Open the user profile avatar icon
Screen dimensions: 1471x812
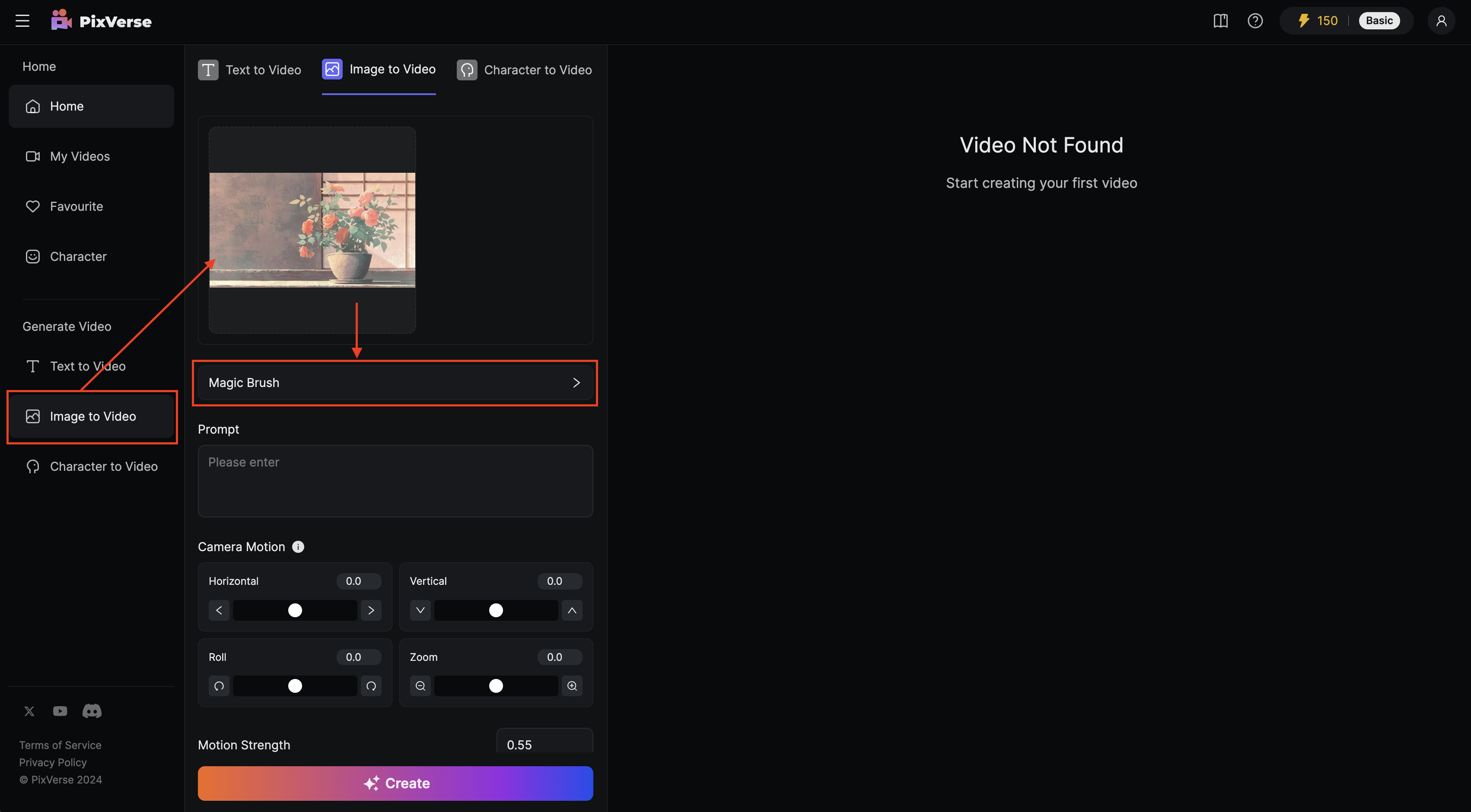tap(1441, 21)
